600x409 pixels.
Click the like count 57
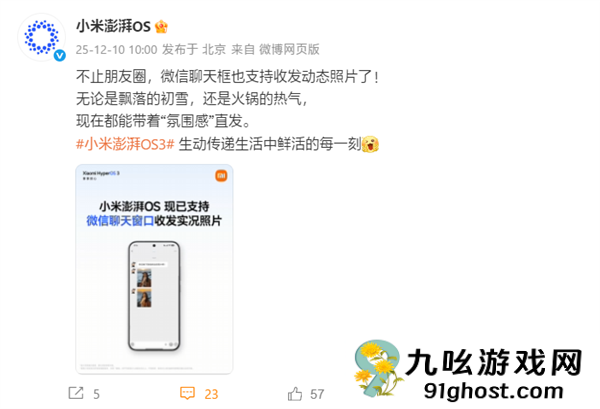click(317, 394)
